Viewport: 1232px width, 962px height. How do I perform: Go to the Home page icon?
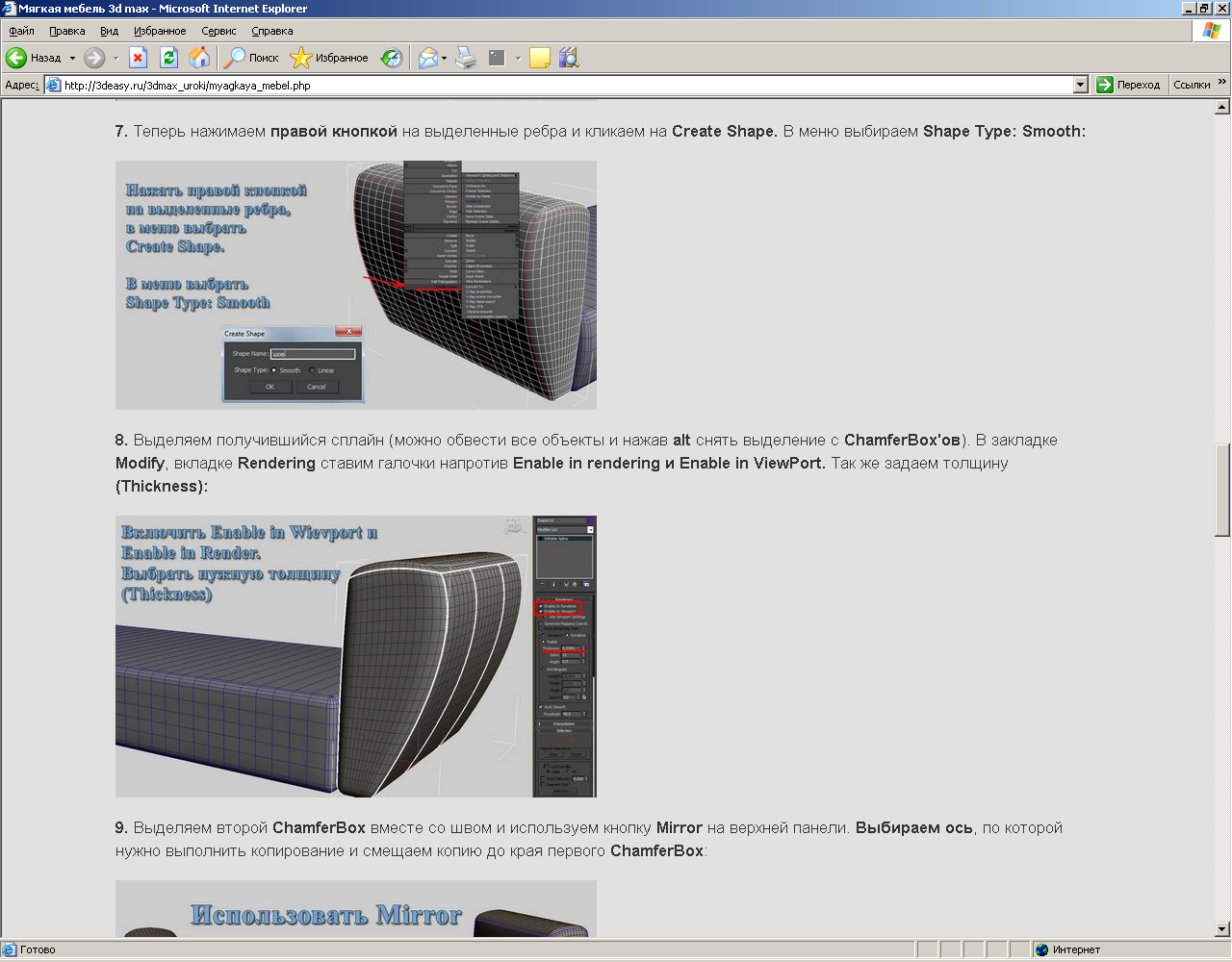coord(199,58)
